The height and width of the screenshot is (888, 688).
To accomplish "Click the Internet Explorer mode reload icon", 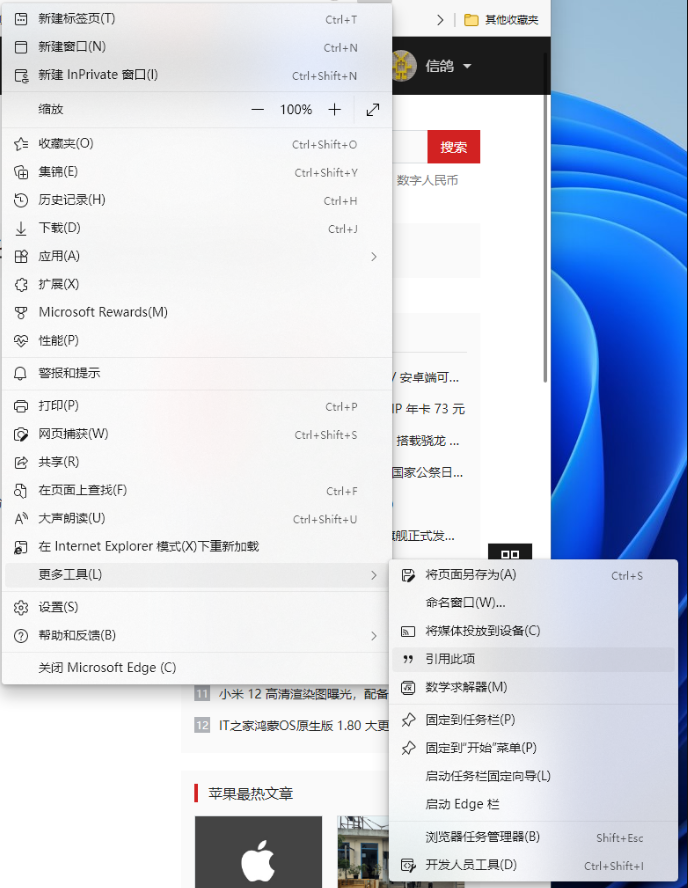I will tap(21, 547).
